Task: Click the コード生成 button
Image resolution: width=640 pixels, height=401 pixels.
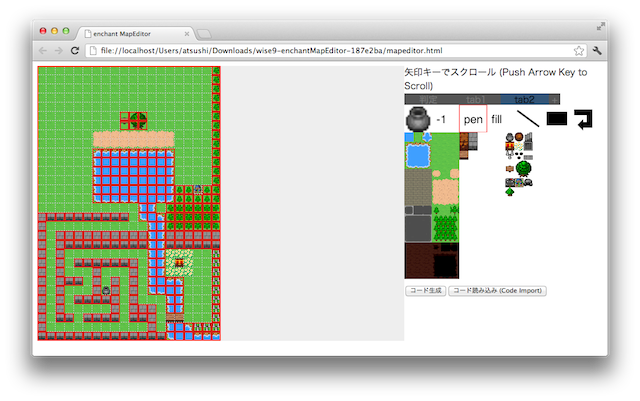Action: coord(424,290)
